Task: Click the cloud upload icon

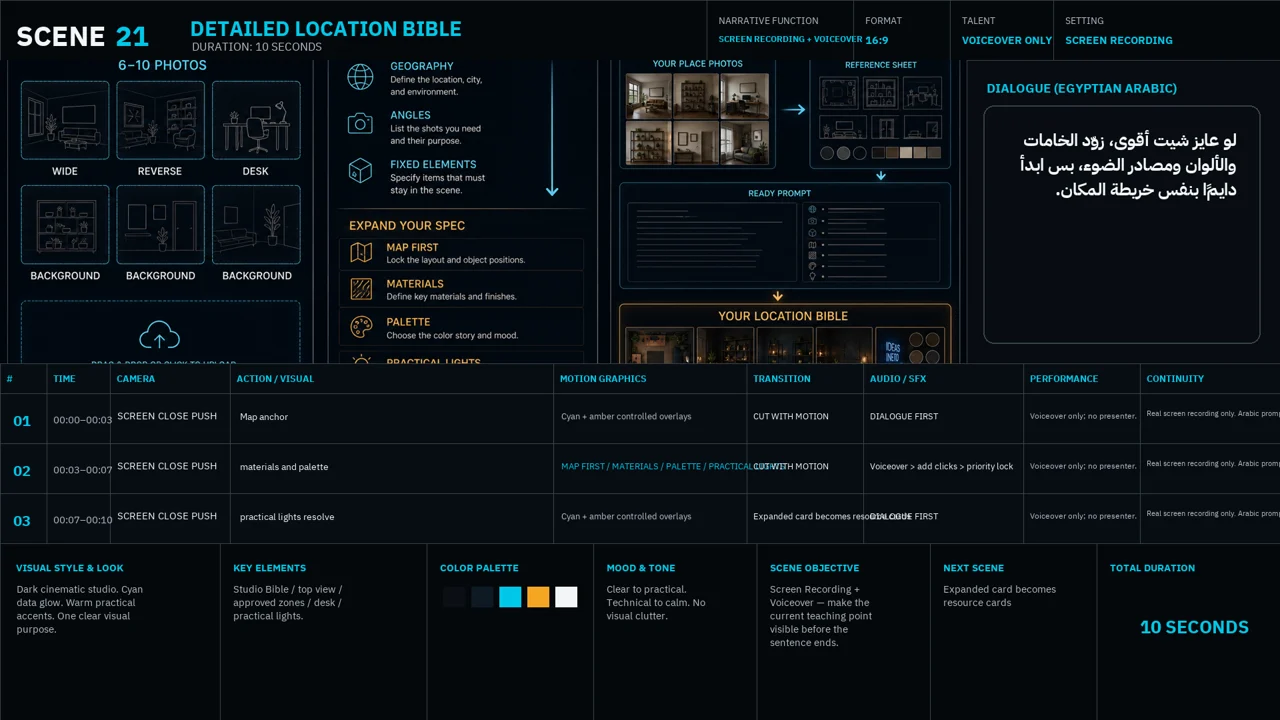Action: tap(160, 335)
